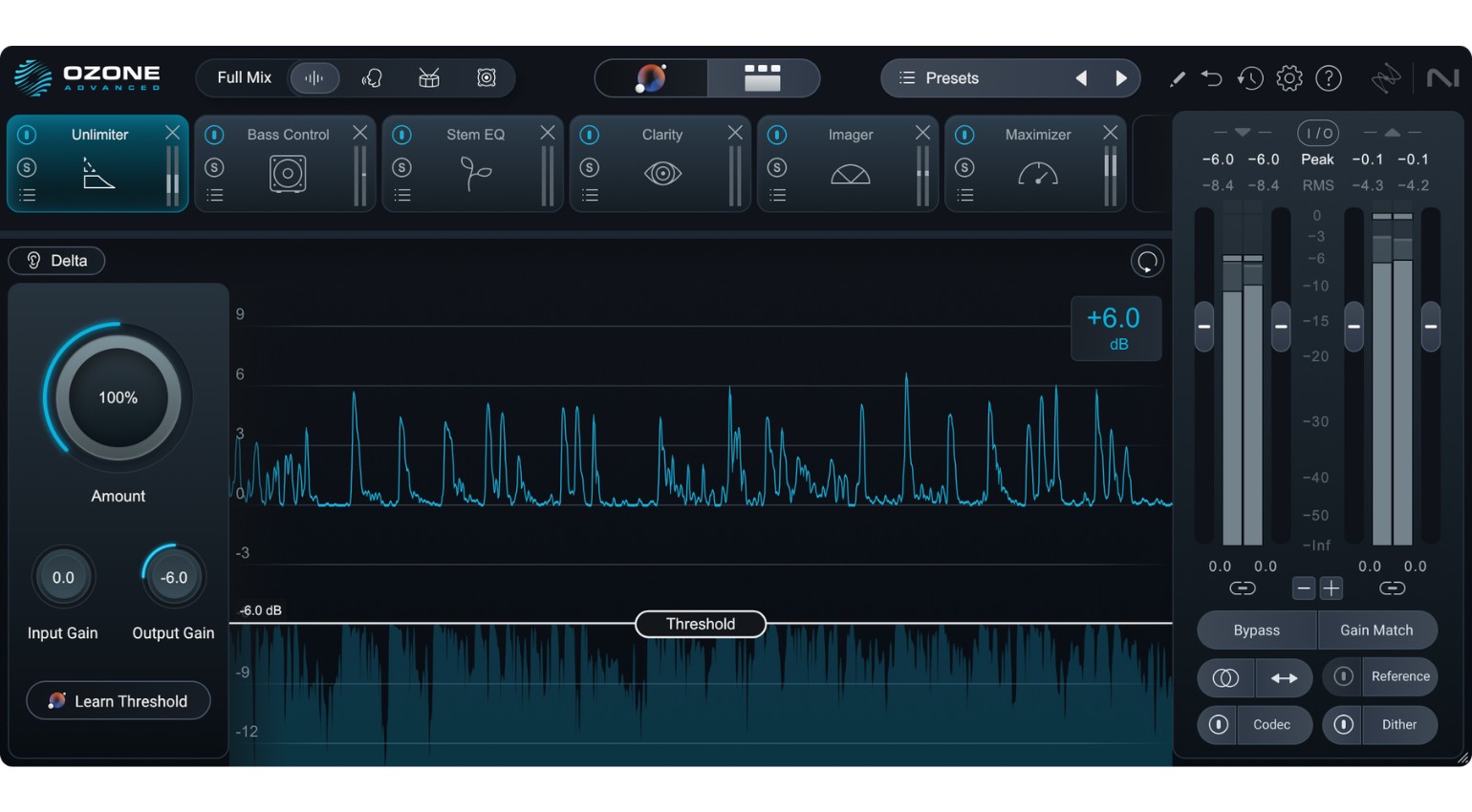
Task: Click the spectrum icon beside Full Mix
Action: coord(315,77)
